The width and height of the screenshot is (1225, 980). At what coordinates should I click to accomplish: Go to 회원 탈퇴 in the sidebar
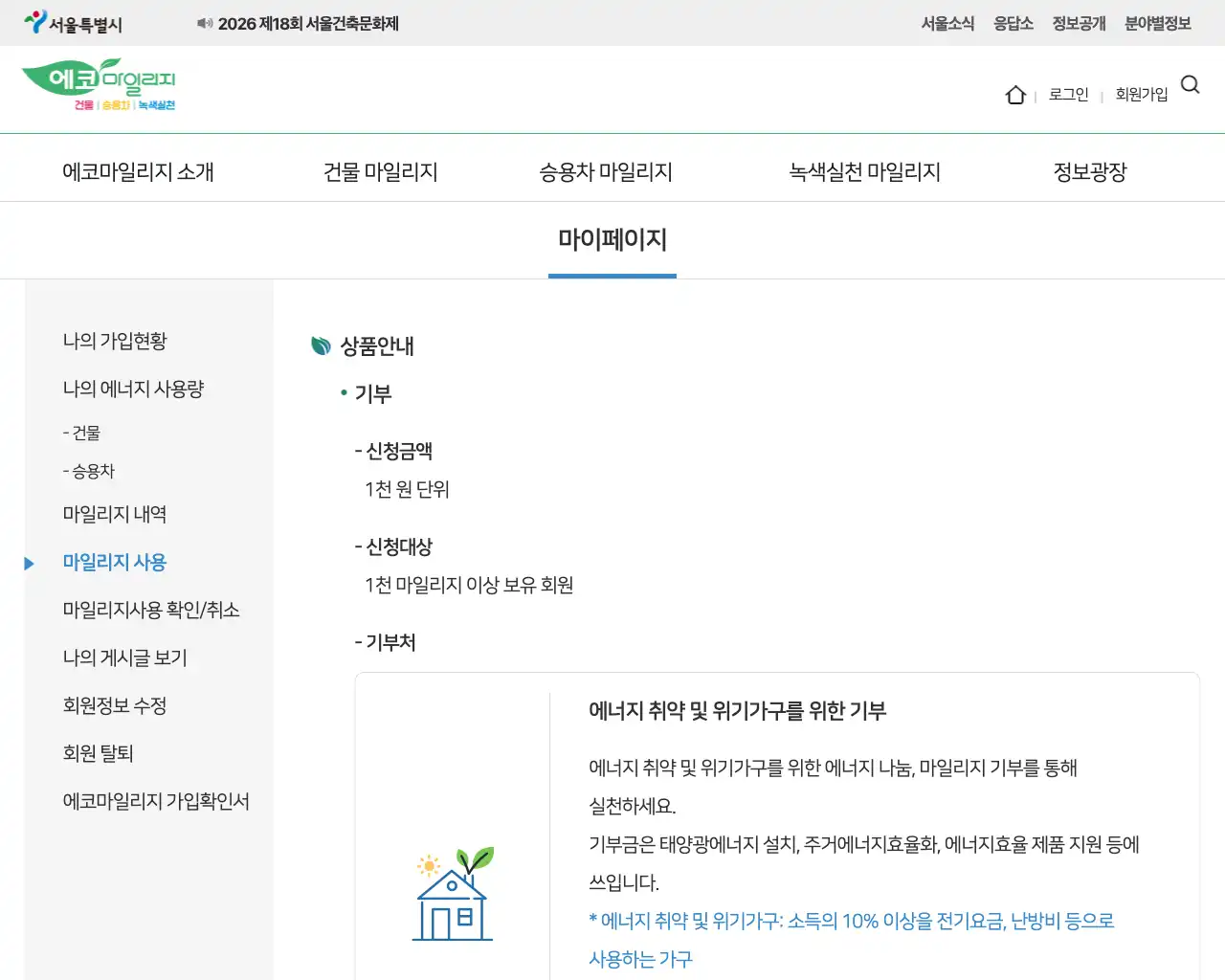[99, 753]
